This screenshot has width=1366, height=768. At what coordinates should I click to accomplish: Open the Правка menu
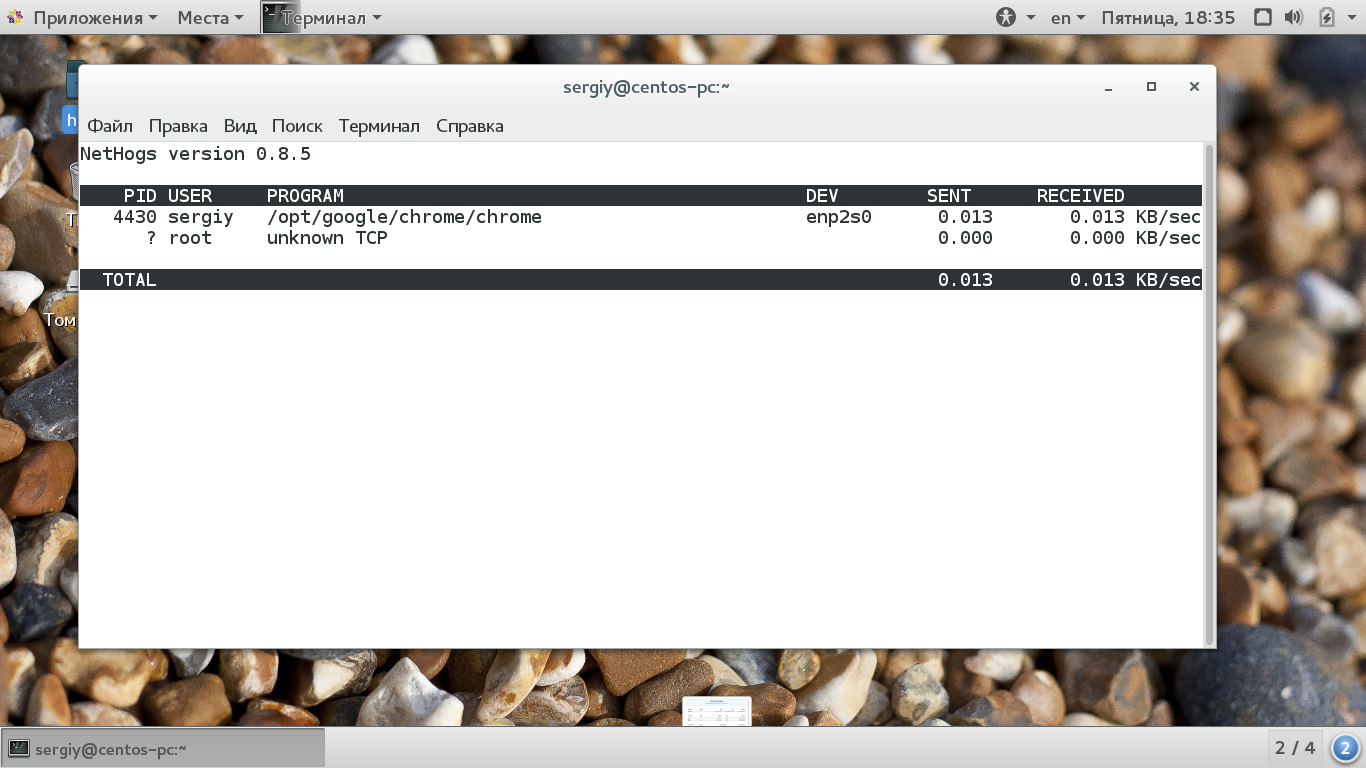pyautogui.click(x=178, y=126)
